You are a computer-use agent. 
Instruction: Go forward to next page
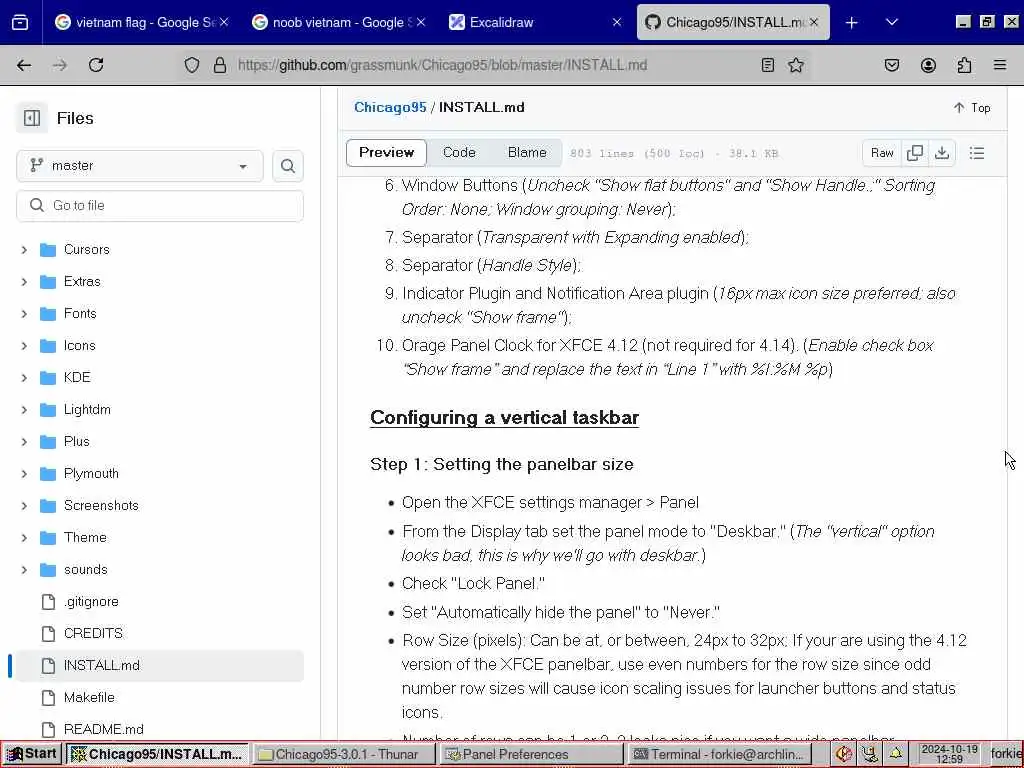[x=60, y=65]
